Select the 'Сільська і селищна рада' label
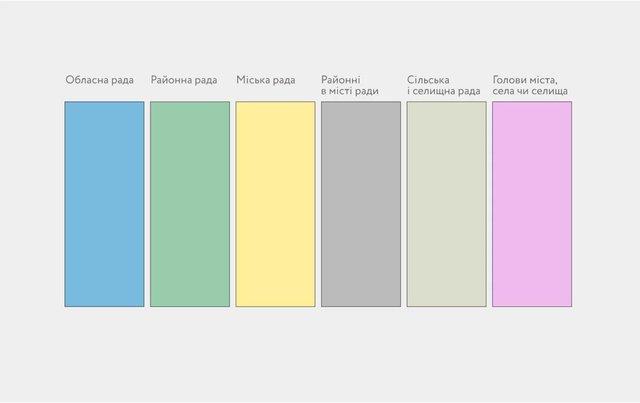The width and height of the screenshot is (640, 403). click(x=444, y=86)
